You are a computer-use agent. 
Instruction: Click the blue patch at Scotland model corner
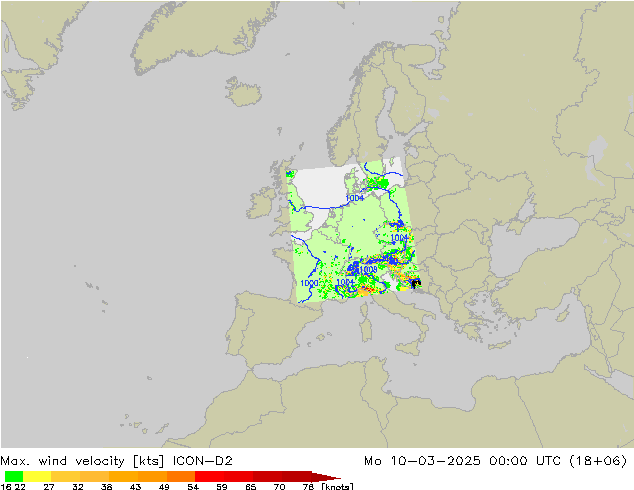click(290, 174)
